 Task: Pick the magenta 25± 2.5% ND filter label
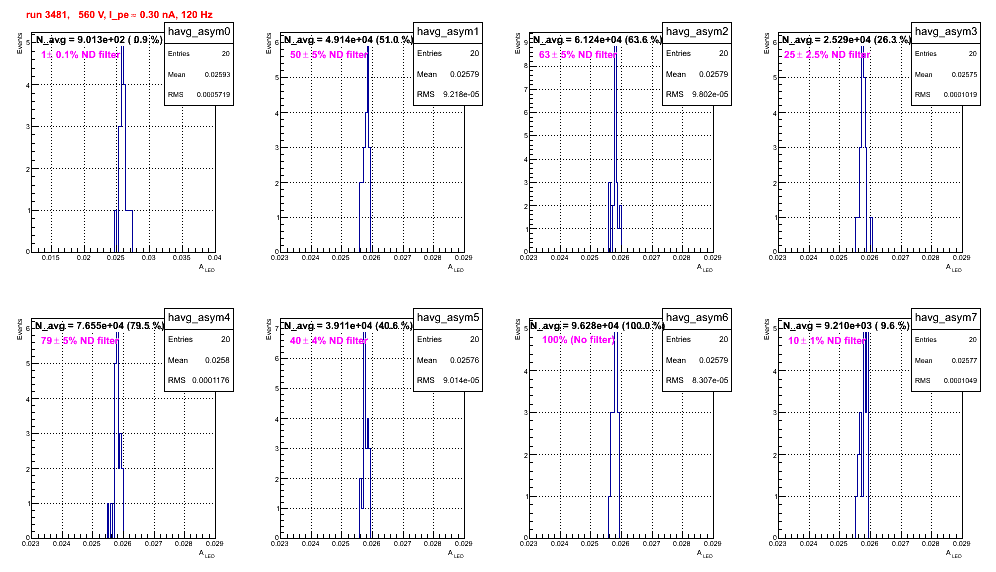[x=826, y=55]
